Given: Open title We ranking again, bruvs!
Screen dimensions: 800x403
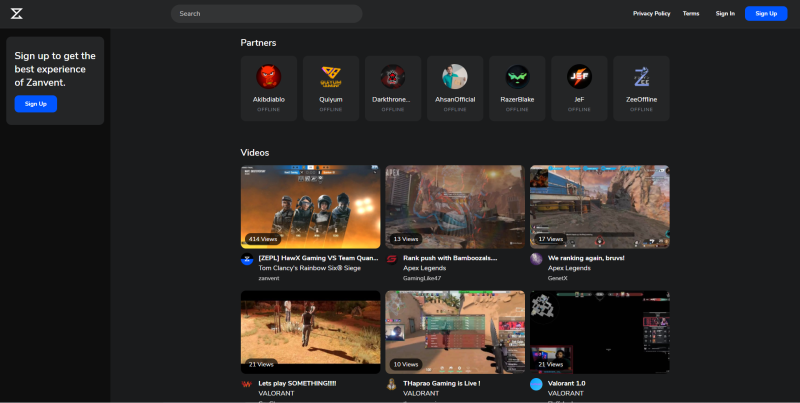Looking at the screenshot, I should tap(586, 258).
